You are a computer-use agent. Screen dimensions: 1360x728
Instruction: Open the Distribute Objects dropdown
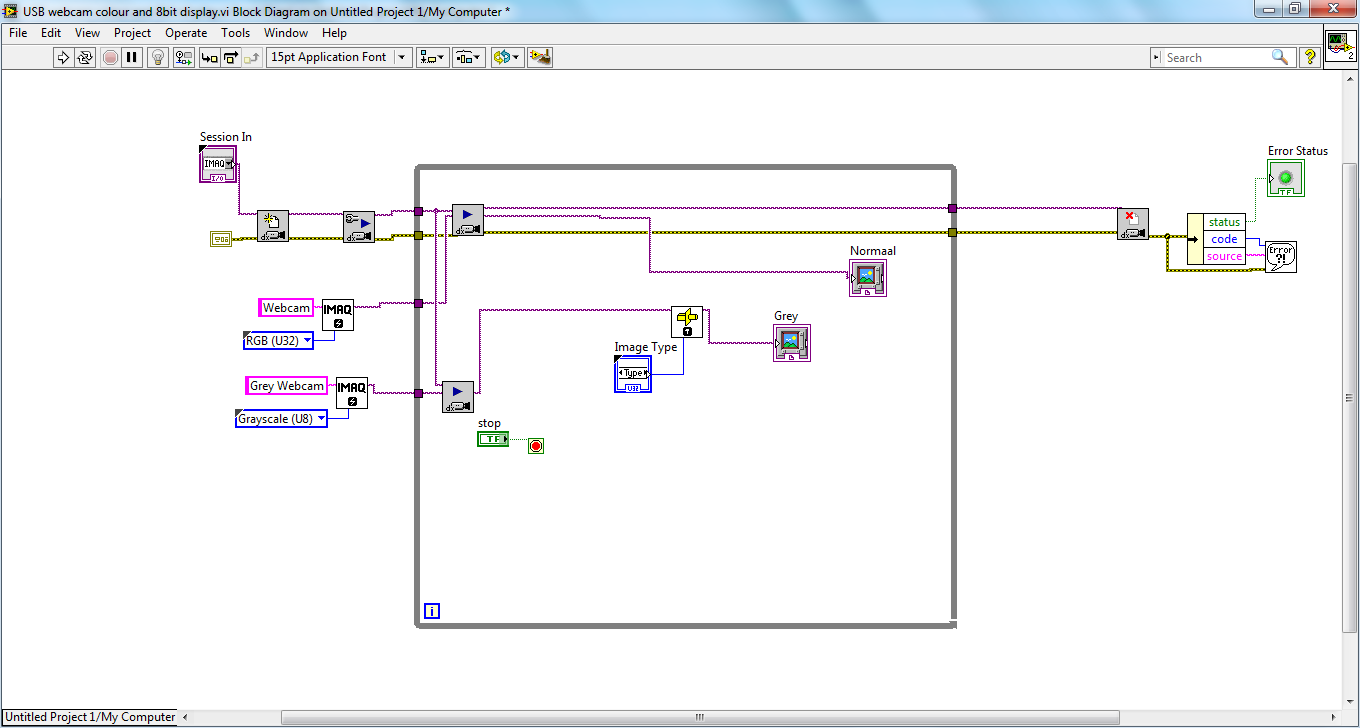point(469,57)
